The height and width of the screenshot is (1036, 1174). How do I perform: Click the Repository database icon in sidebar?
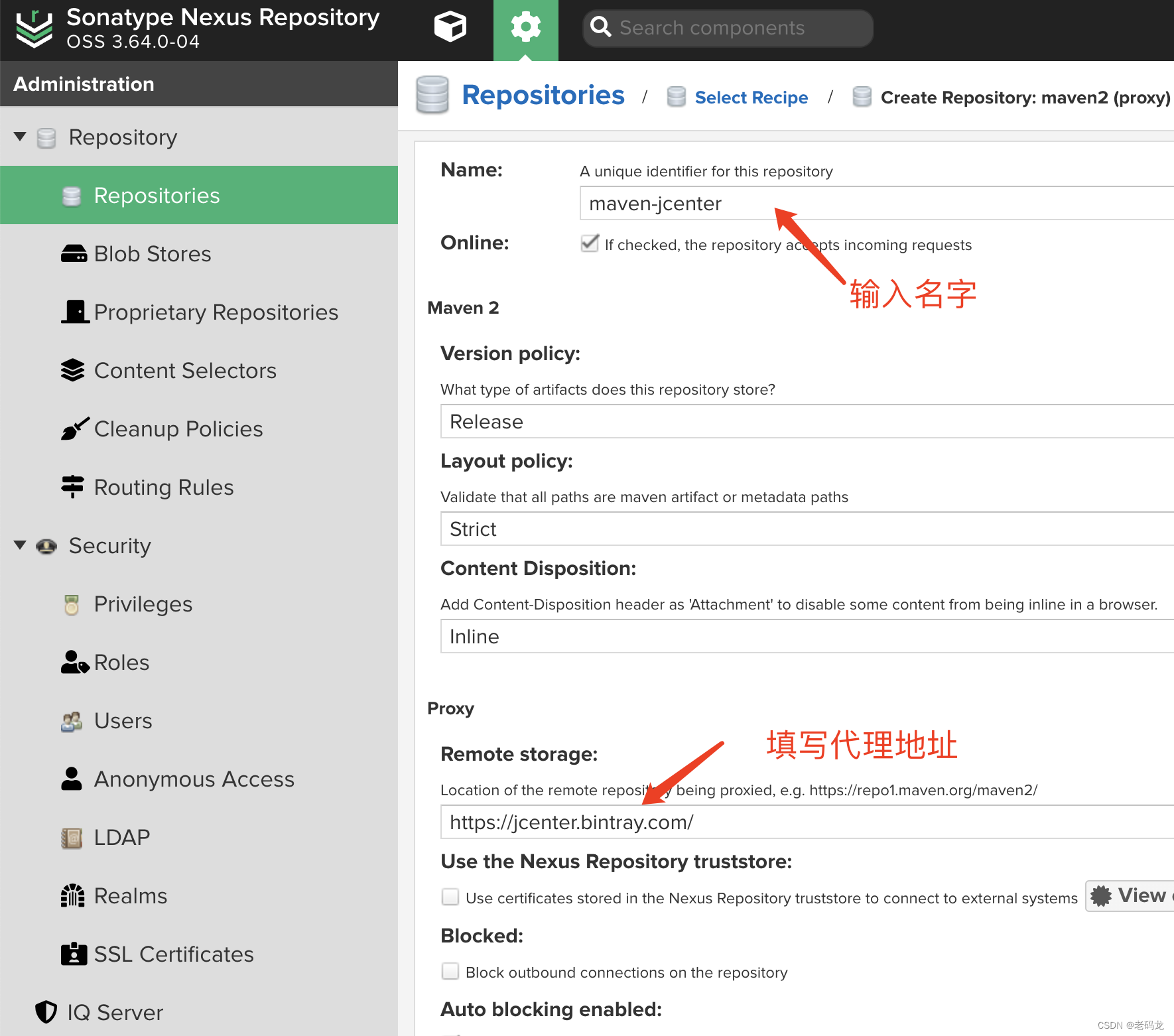point(46,138)
